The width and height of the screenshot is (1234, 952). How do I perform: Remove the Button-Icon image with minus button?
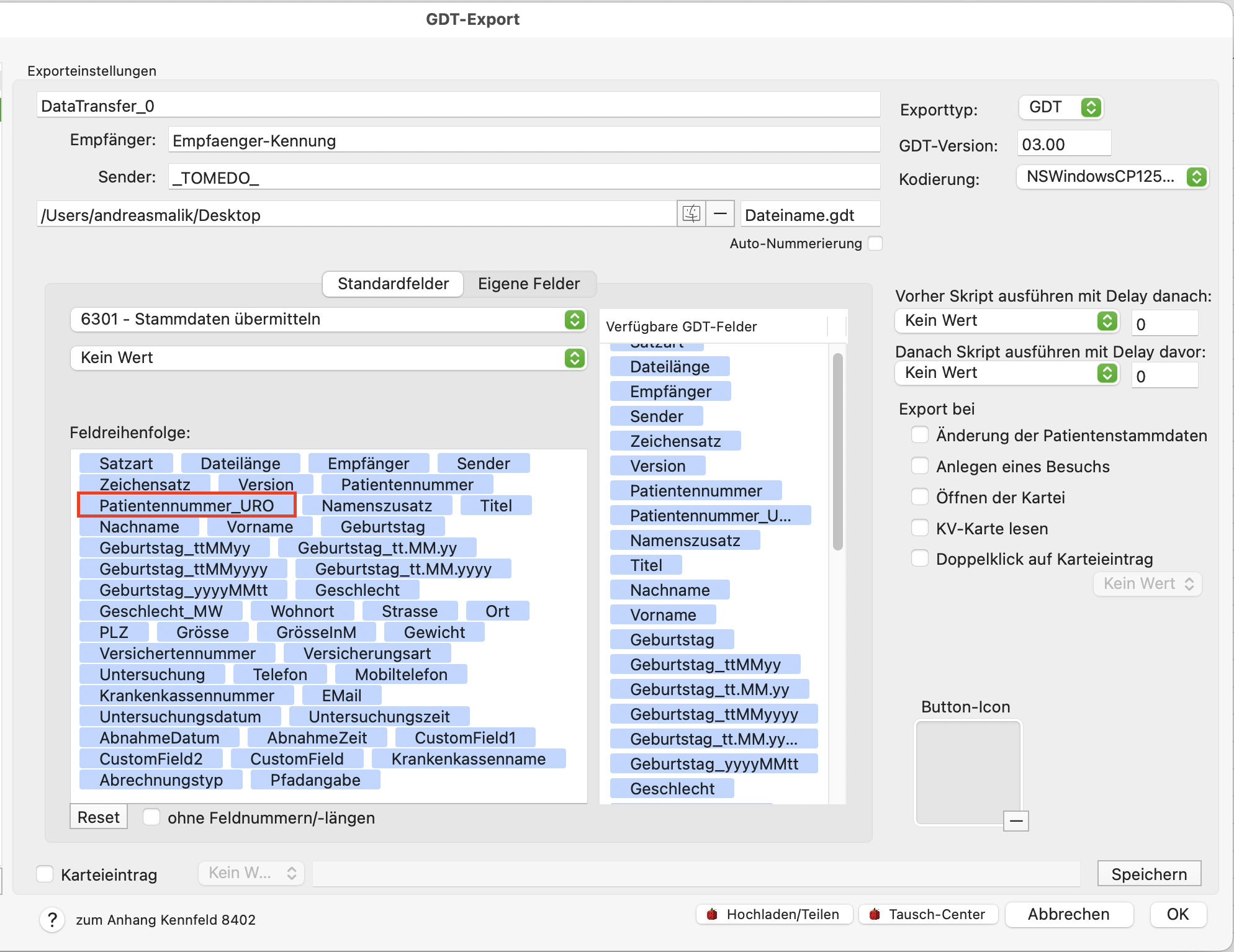pos(1016,821)
